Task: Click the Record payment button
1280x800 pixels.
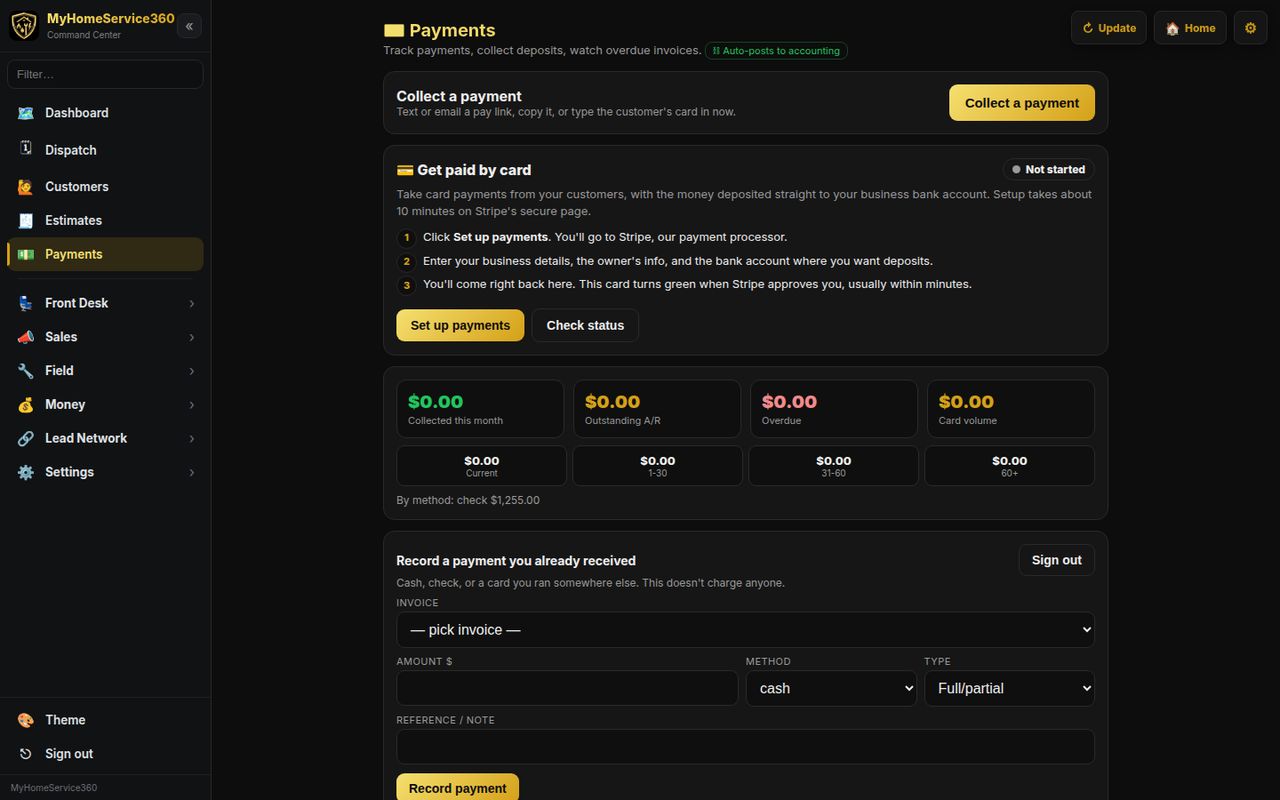Action: pyautogui.click(x=457, y=788)
